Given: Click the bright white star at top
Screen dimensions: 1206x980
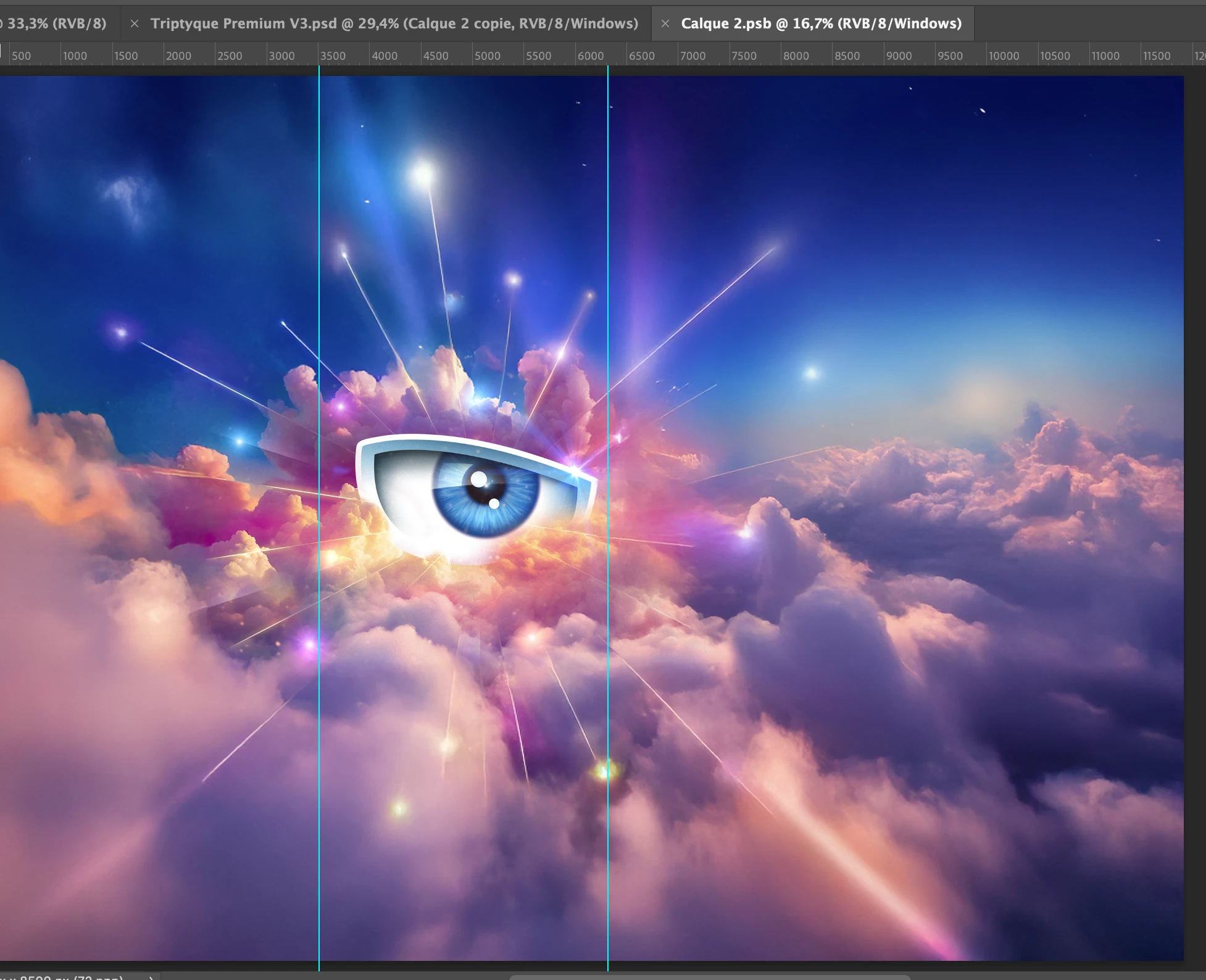Looking at the screenshot, I should (x=423, y=175).
